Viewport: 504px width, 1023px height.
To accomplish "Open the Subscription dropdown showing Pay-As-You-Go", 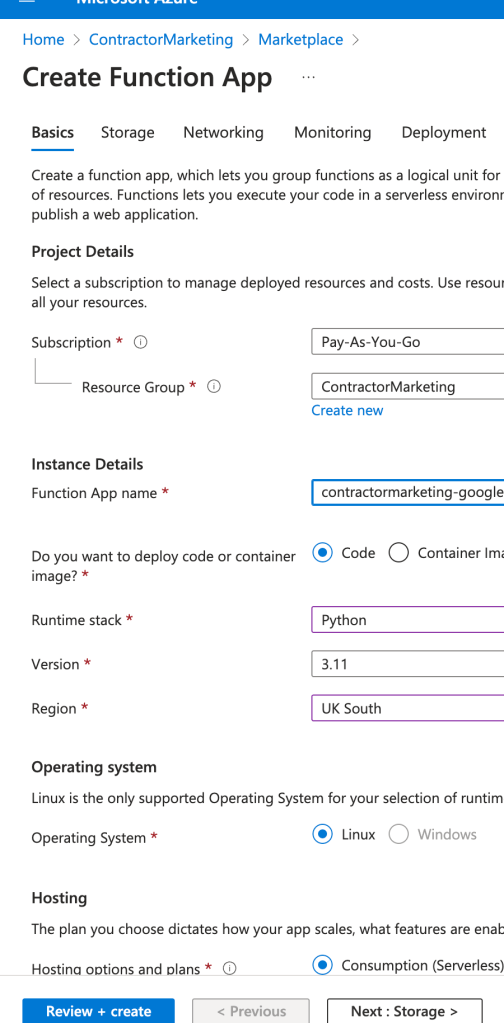I will pos(408,342).
